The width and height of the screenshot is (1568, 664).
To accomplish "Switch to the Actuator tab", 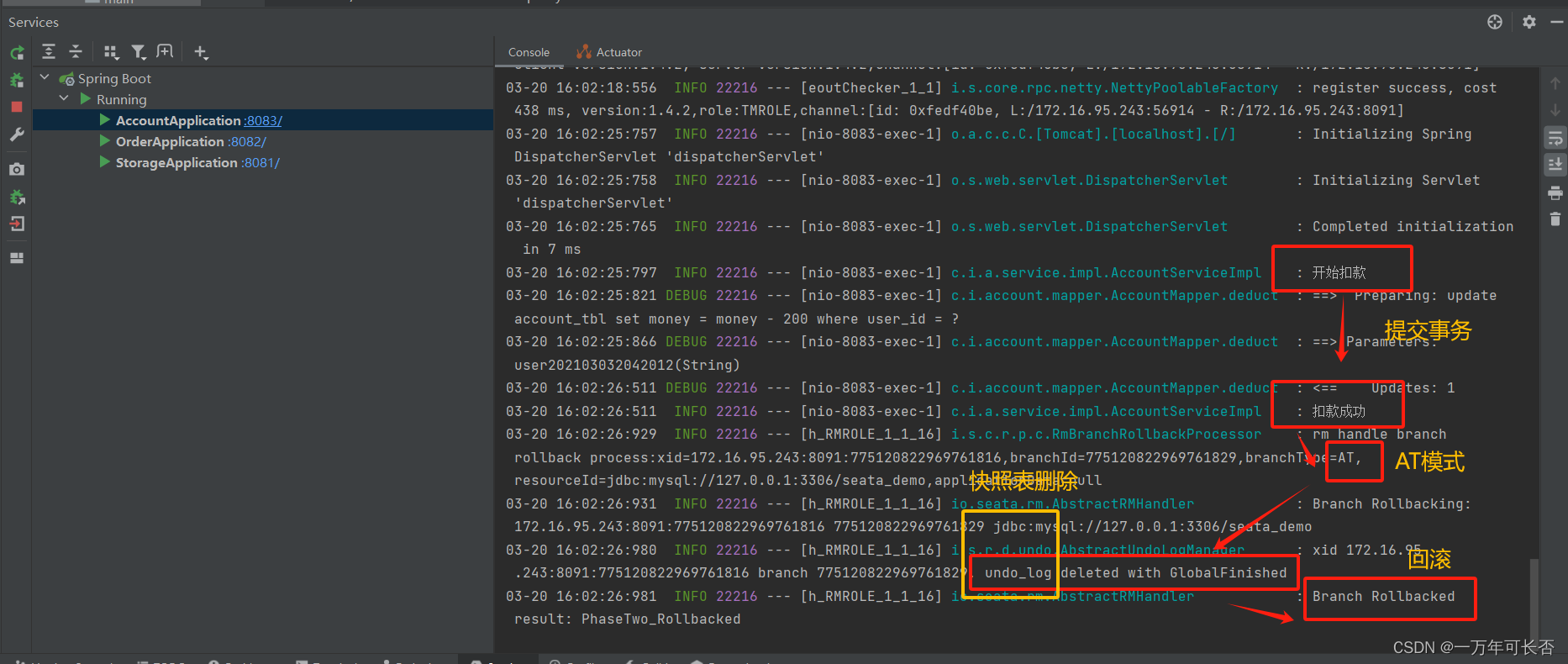I will [x=610, y=52].
